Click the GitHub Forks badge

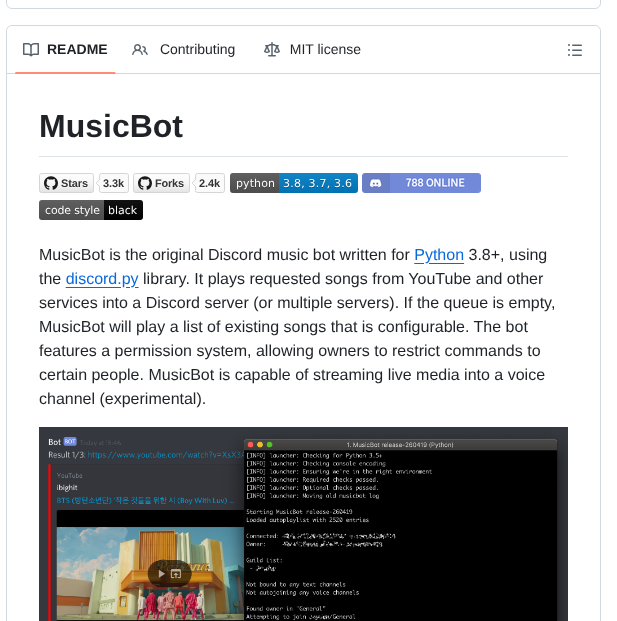click(162, 183)
